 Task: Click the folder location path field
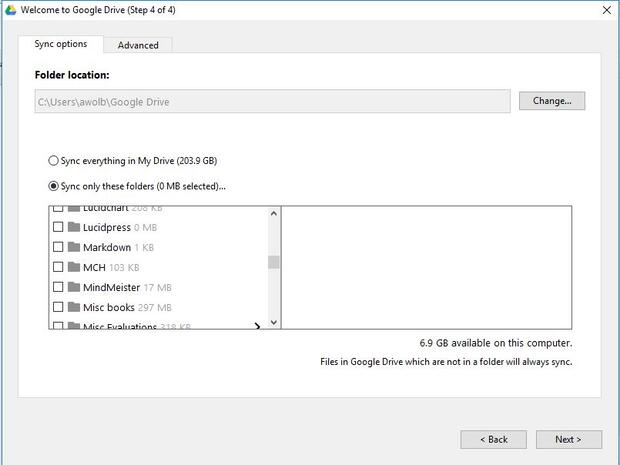click(272, 101)
